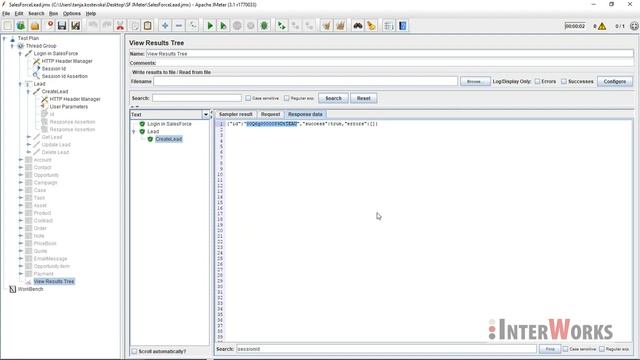Viewport: 640px width, 360px height.
Task: Click the Reset button
Action: [x=363, y=98]
